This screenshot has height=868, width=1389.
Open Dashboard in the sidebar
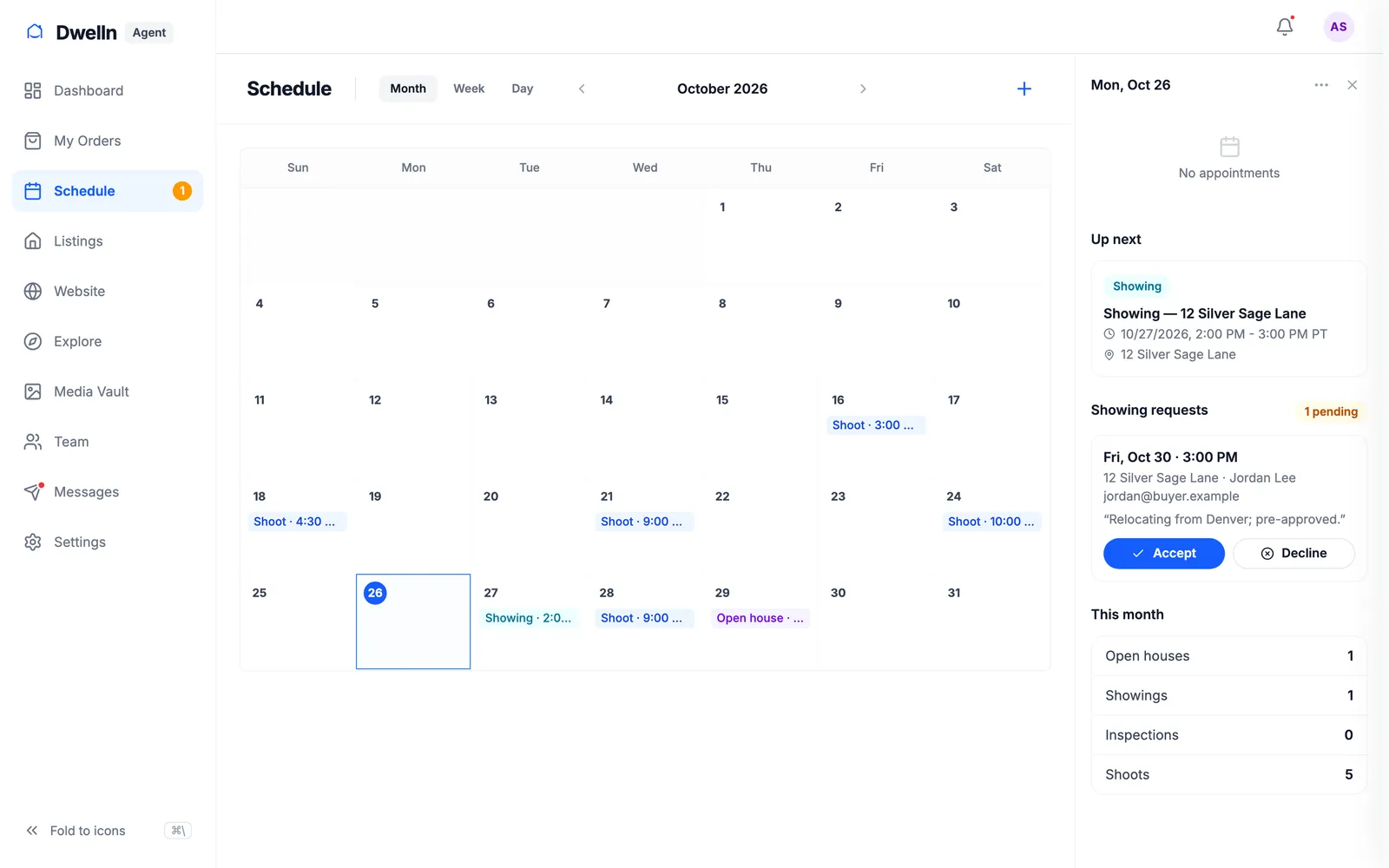pos(108,90)
